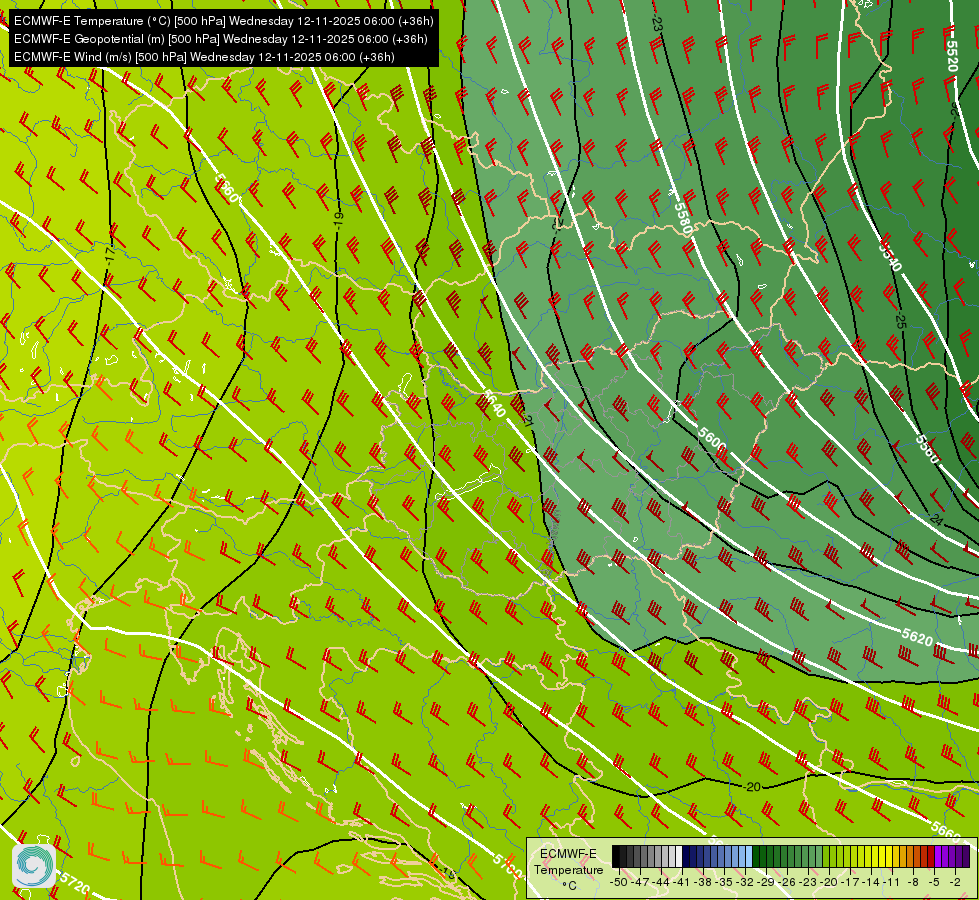Click the -2 tick label in legend

pyautogui.click(x=955, y=882)
